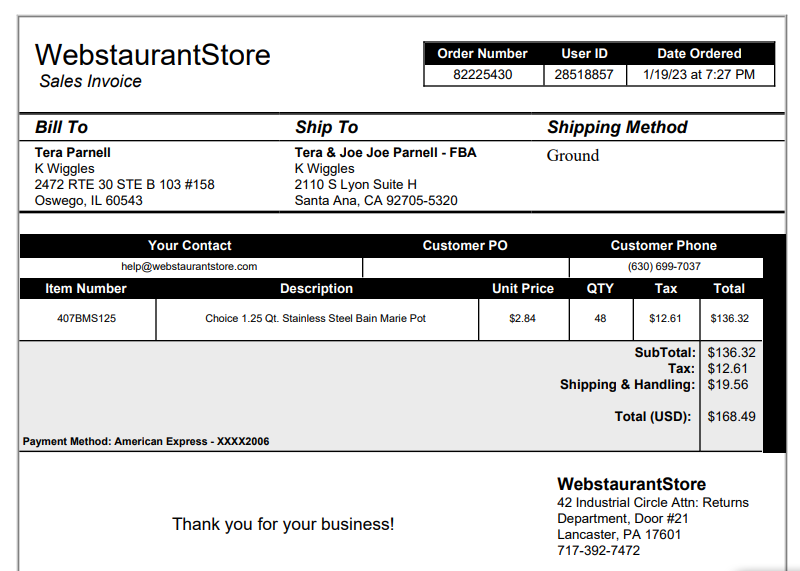Click the unit price $2.84 cell
Image resolution: width=800 pixels, height=571 pixels.
pyautogui.click(x=523, y=319)
